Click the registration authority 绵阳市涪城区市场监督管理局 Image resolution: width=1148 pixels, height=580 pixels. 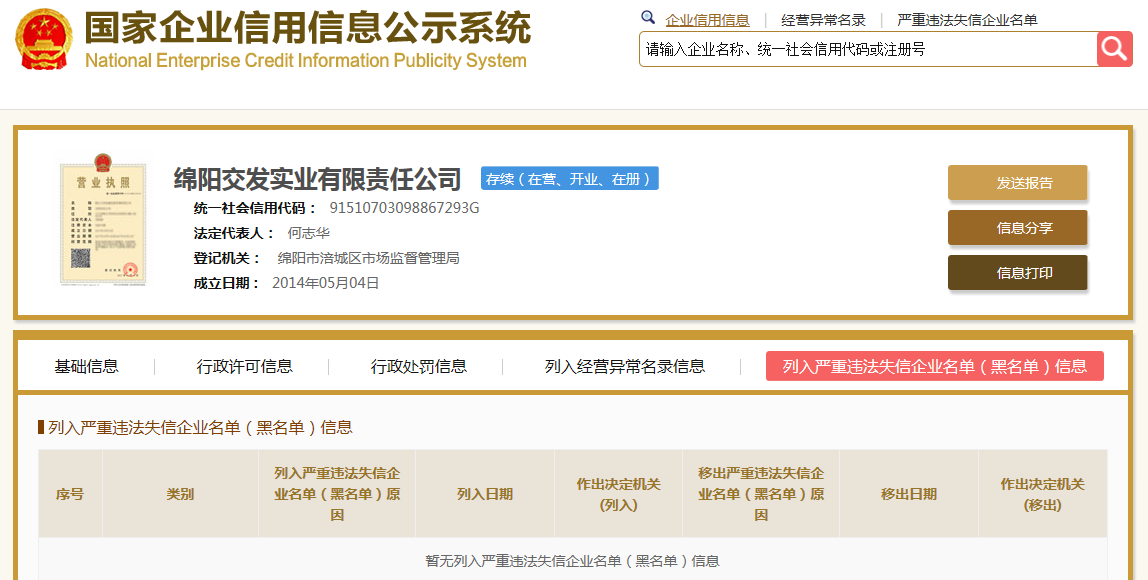tap(368, 258)
